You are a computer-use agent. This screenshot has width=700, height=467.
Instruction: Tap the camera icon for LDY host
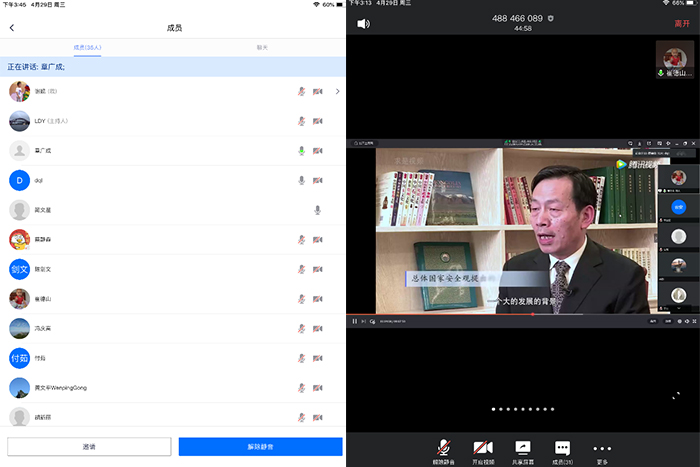318,121
